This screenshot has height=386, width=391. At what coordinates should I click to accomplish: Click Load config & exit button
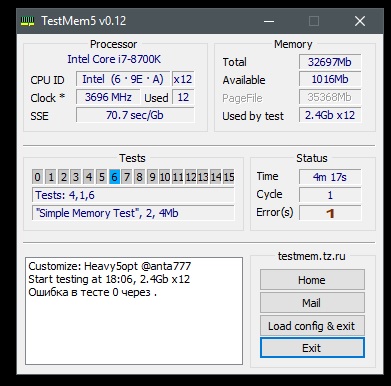coord(312,326)
